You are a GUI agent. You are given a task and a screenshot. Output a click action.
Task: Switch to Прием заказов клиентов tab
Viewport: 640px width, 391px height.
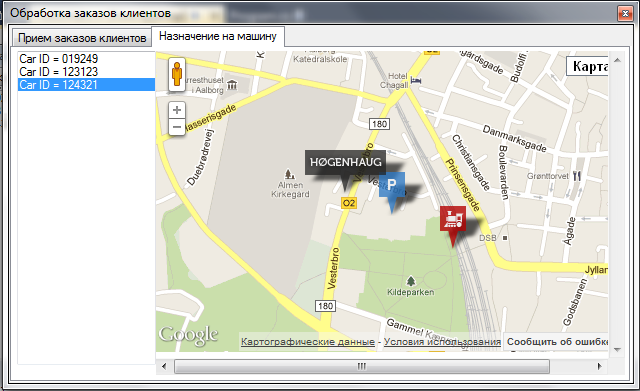pyautogui.click(x=82, y=38)
